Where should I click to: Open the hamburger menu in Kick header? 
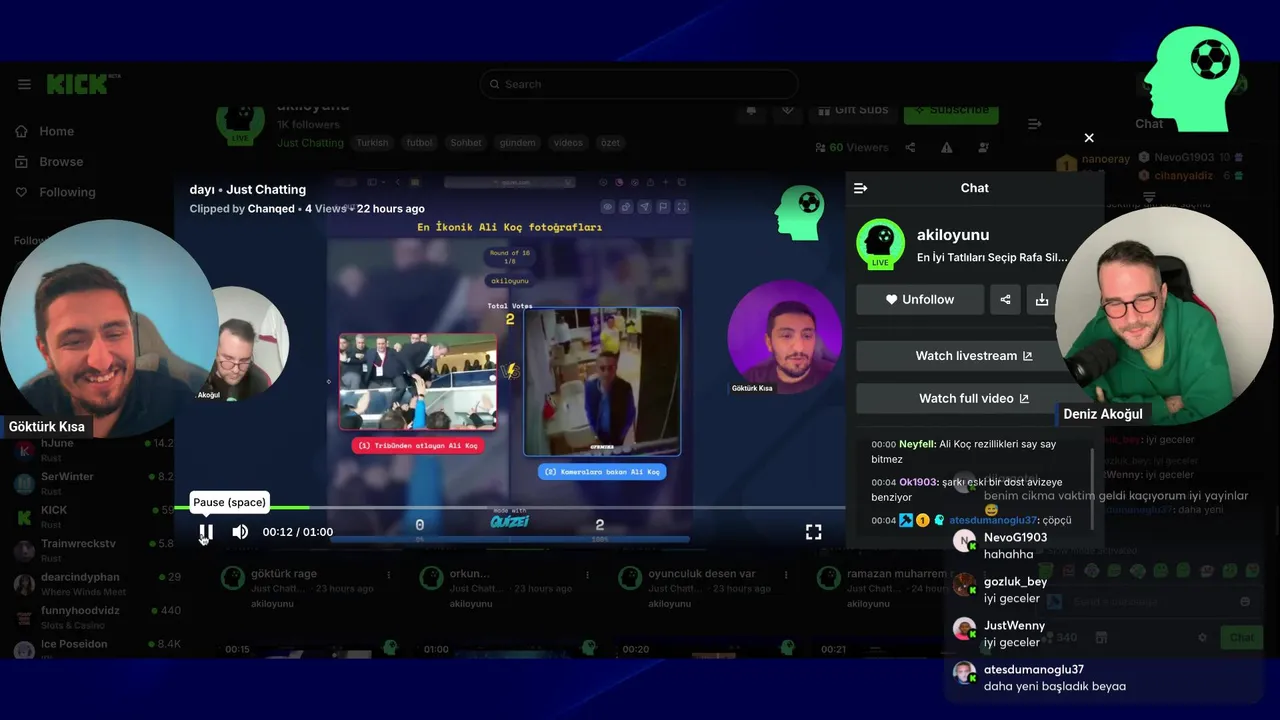click(24, 84)
